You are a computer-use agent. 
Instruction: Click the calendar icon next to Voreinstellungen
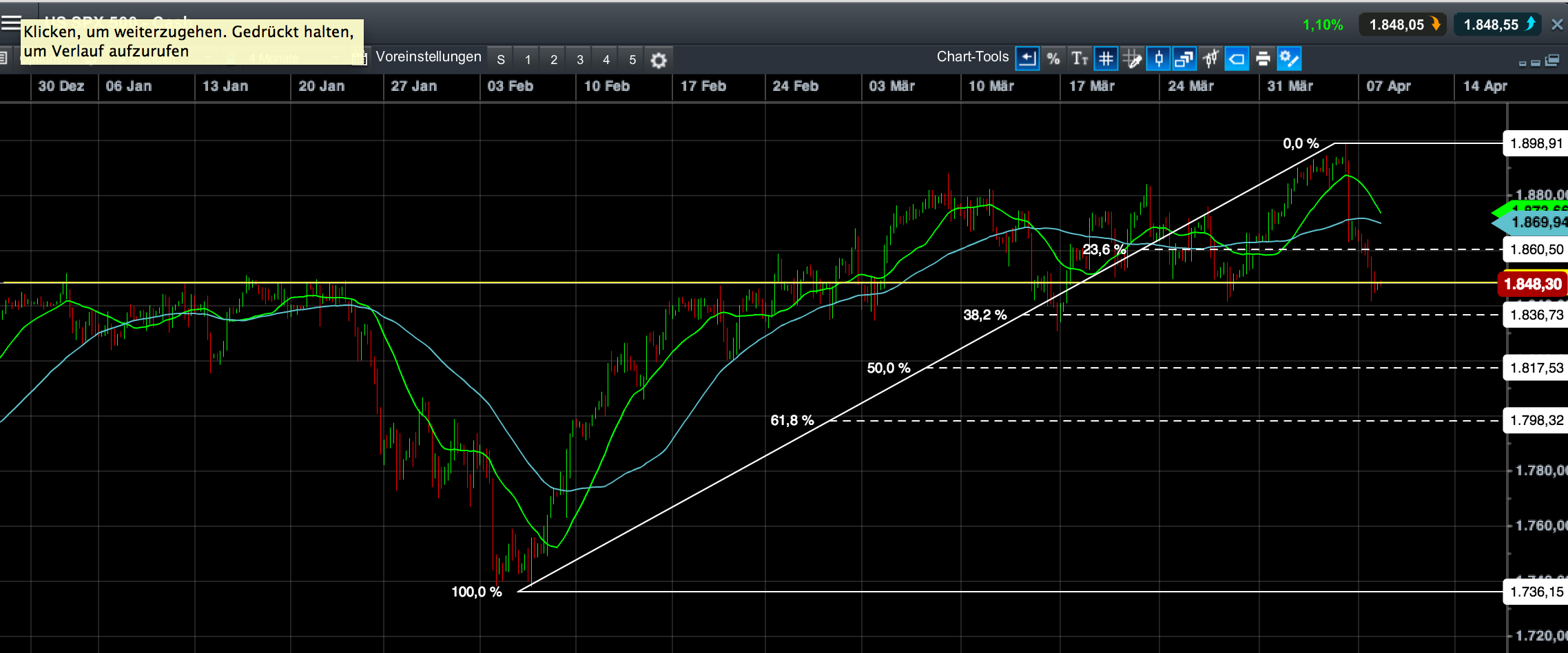click(x=360, y=58)
